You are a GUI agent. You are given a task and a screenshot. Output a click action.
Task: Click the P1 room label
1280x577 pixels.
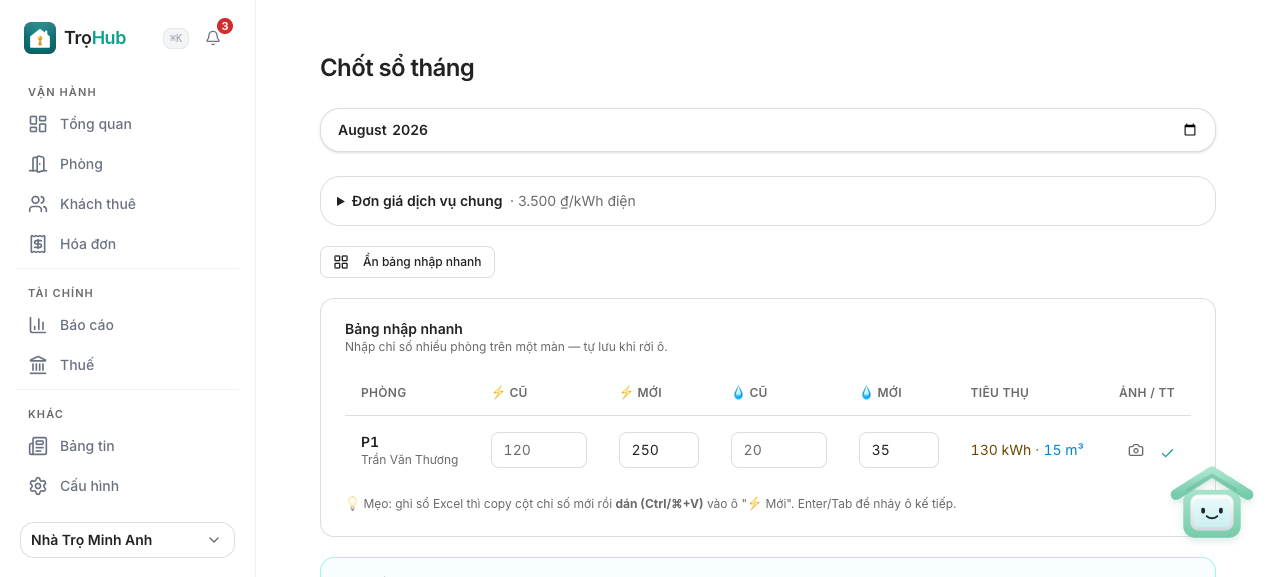coord(370,442)
